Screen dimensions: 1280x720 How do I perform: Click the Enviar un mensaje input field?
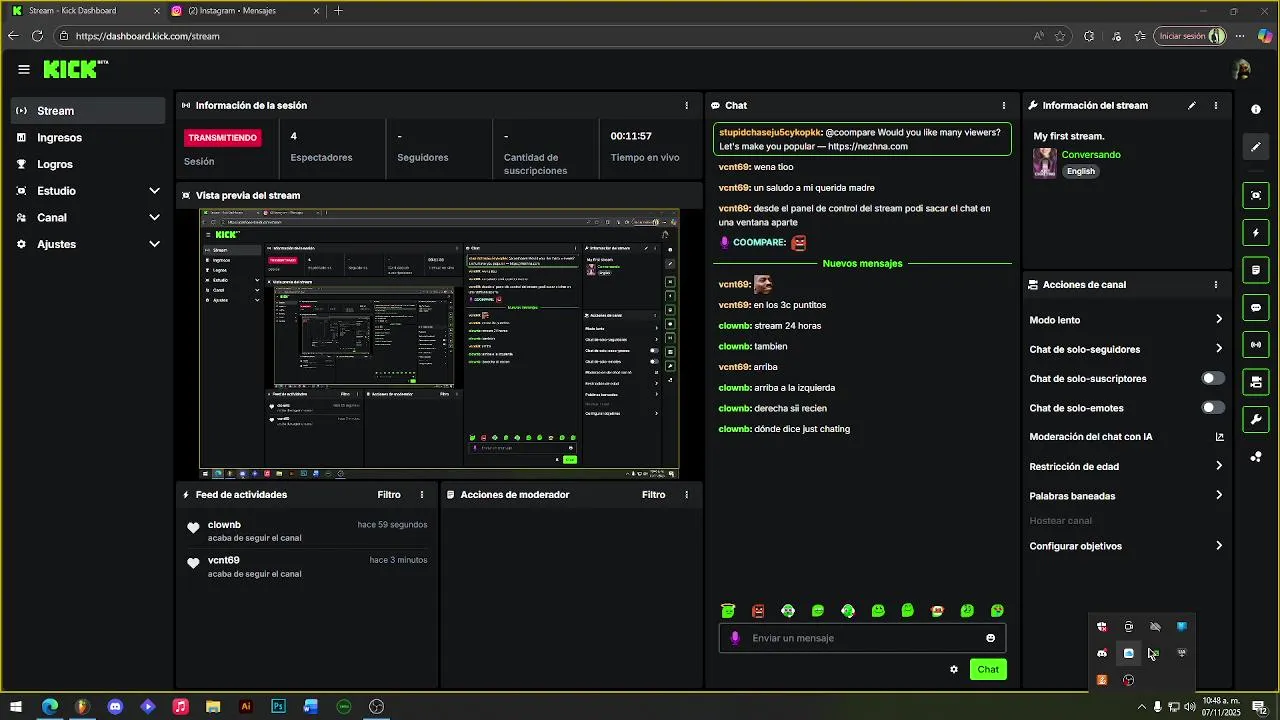pos(862,638)
